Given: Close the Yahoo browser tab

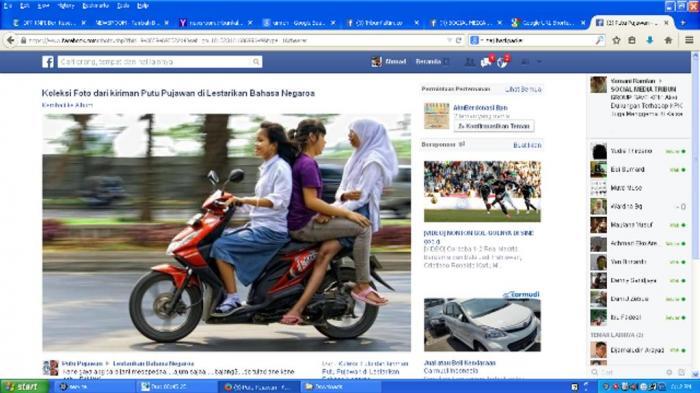Looking at the screenshot, I should coord(250,22).
